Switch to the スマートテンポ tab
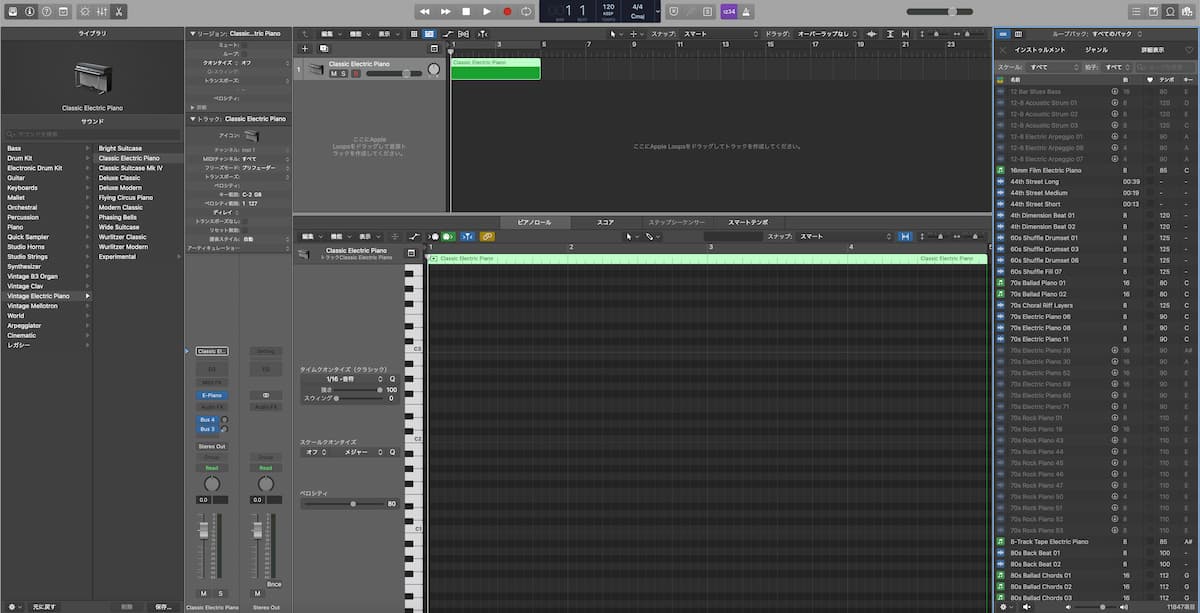Viewport: 1200px width, 613px height. pos(748,222)
